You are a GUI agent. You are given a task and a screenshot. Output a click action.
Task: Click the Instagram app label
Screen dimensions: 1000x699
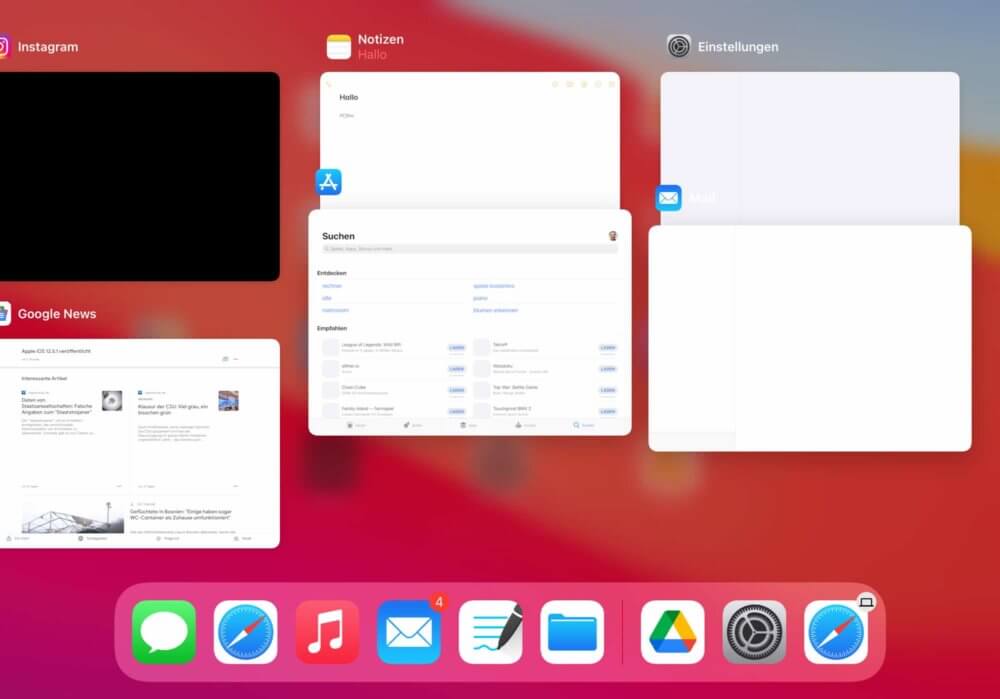click(48, 47)
